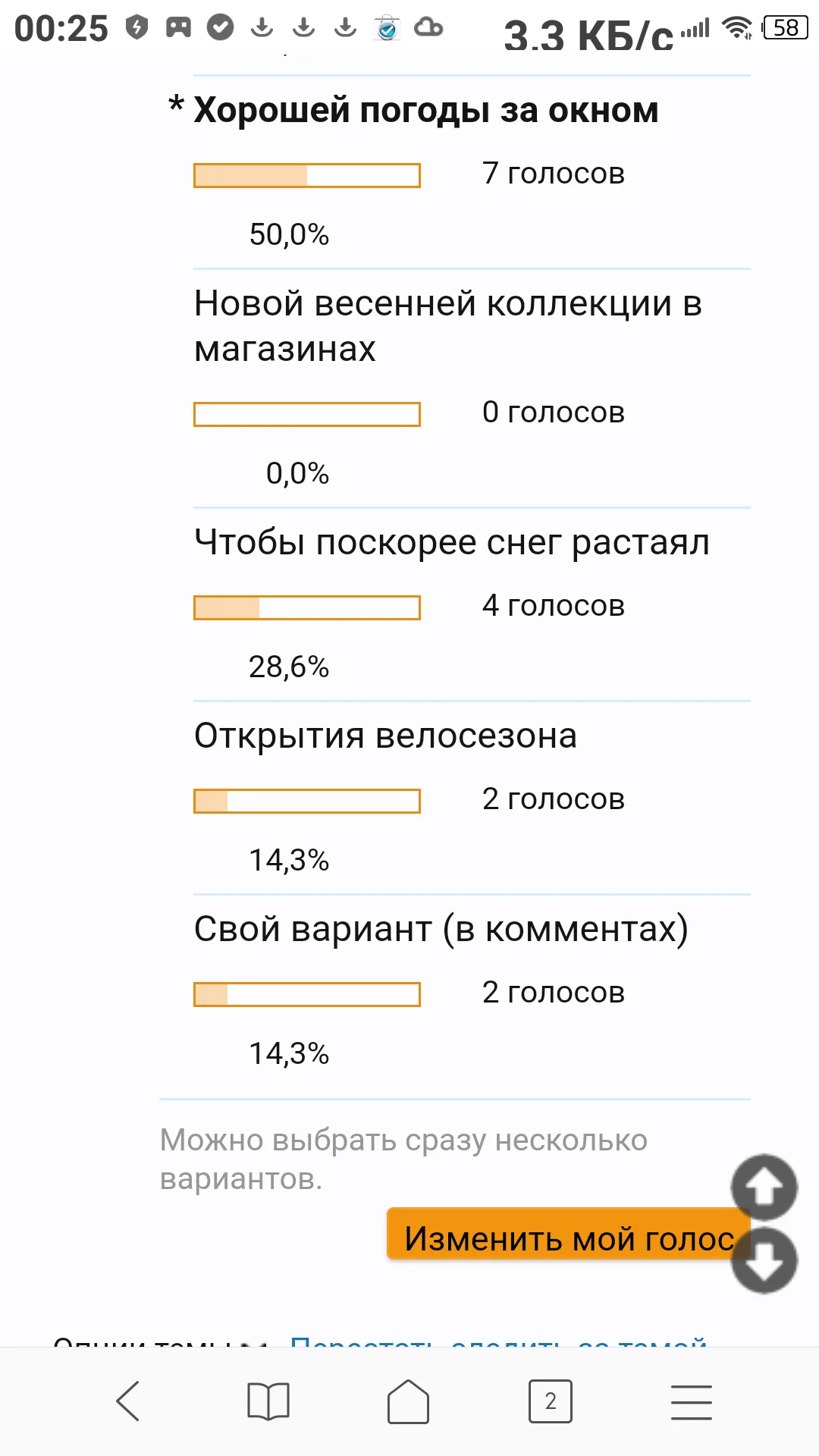819x1456 pixels.
Task: Tap the scroll-to-top circular arrow
Action: [x=764, y=1188]
